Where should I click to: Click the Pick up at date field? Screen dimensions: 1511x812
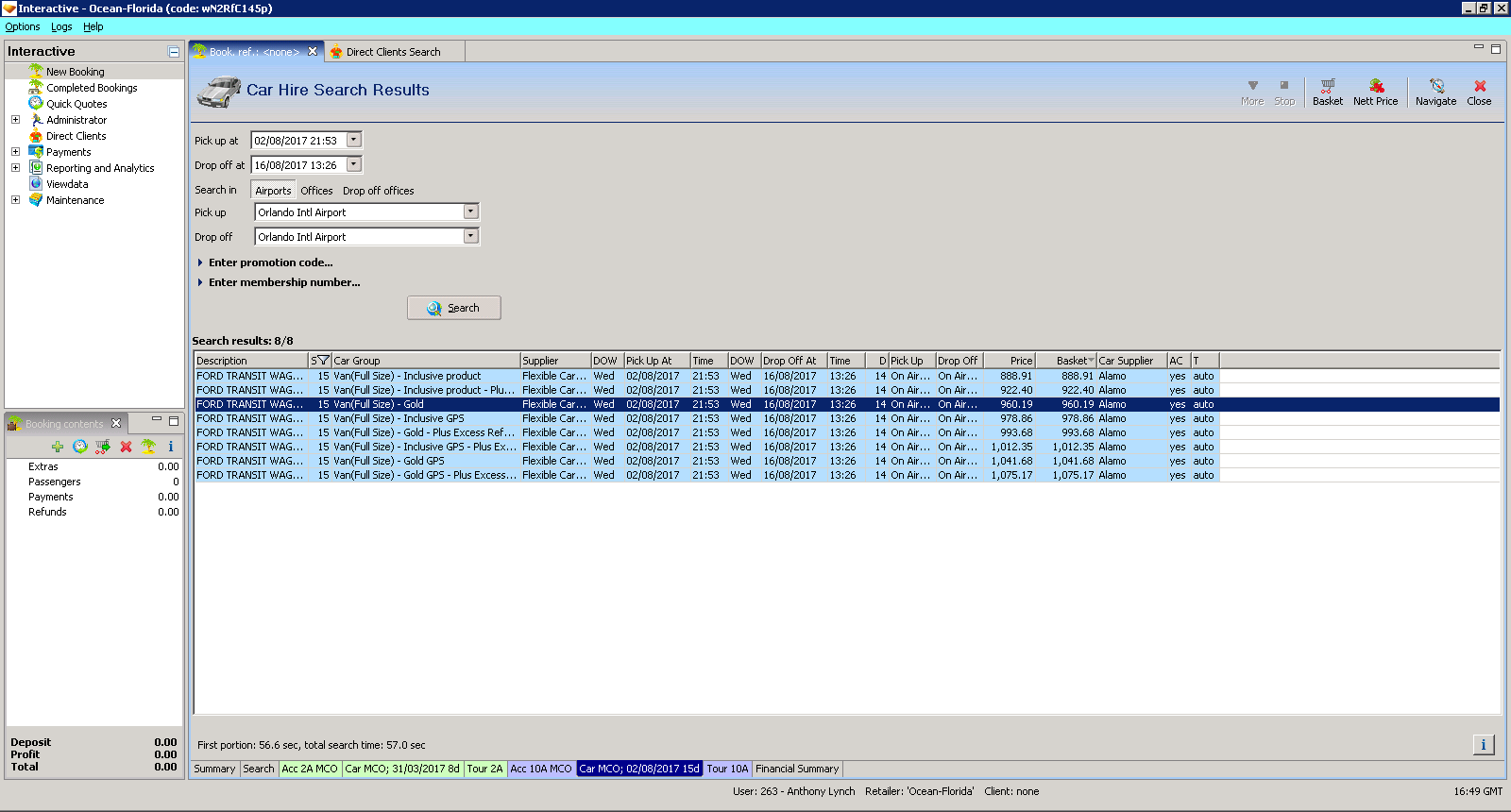[297, 141]
